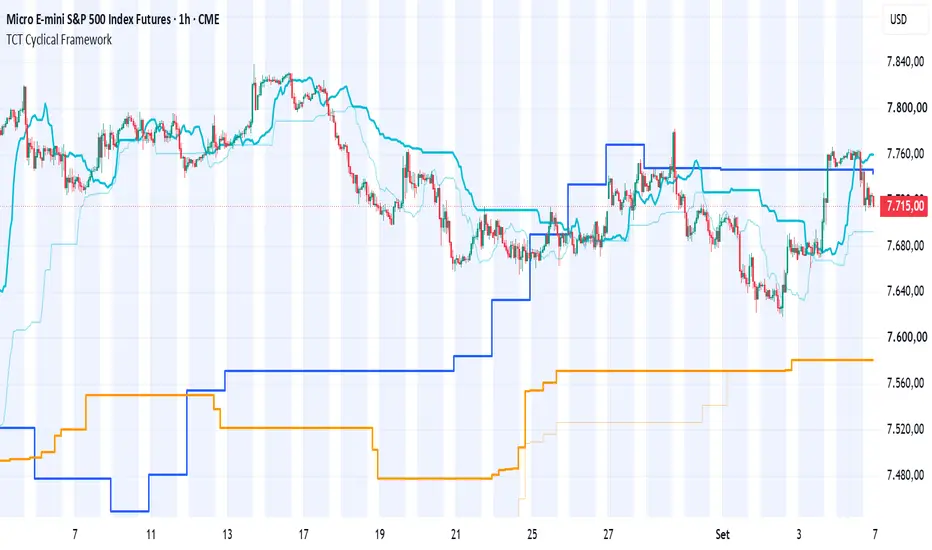Click the 7.840,00 price axis label
Viewport: 932px width, 550px height.
pos(906,62)
